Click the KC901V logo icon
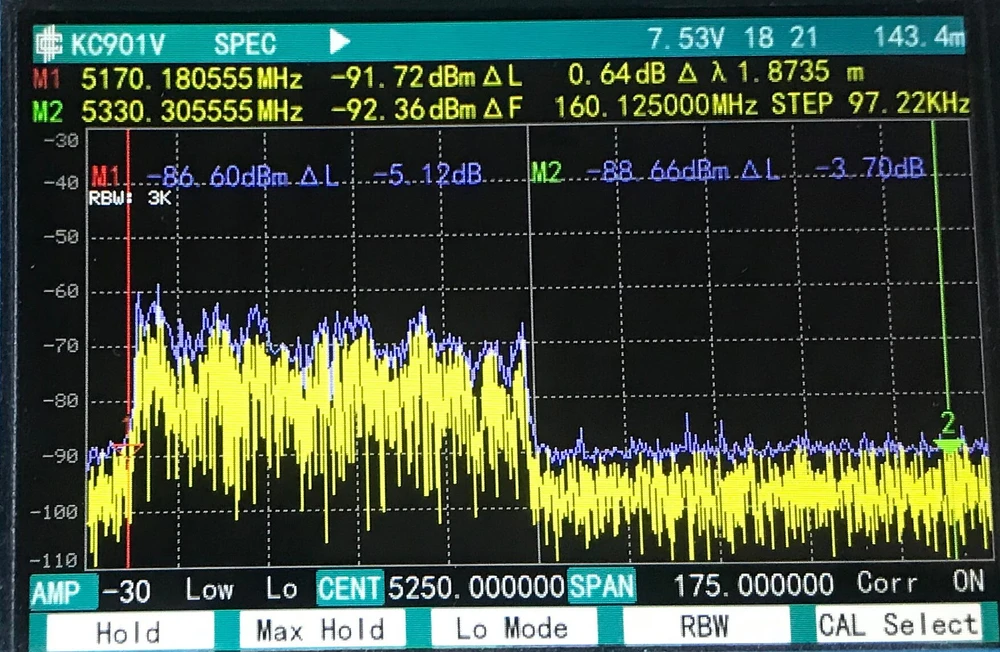Viewport: 1000px width, 652px height. pos(49,42)
